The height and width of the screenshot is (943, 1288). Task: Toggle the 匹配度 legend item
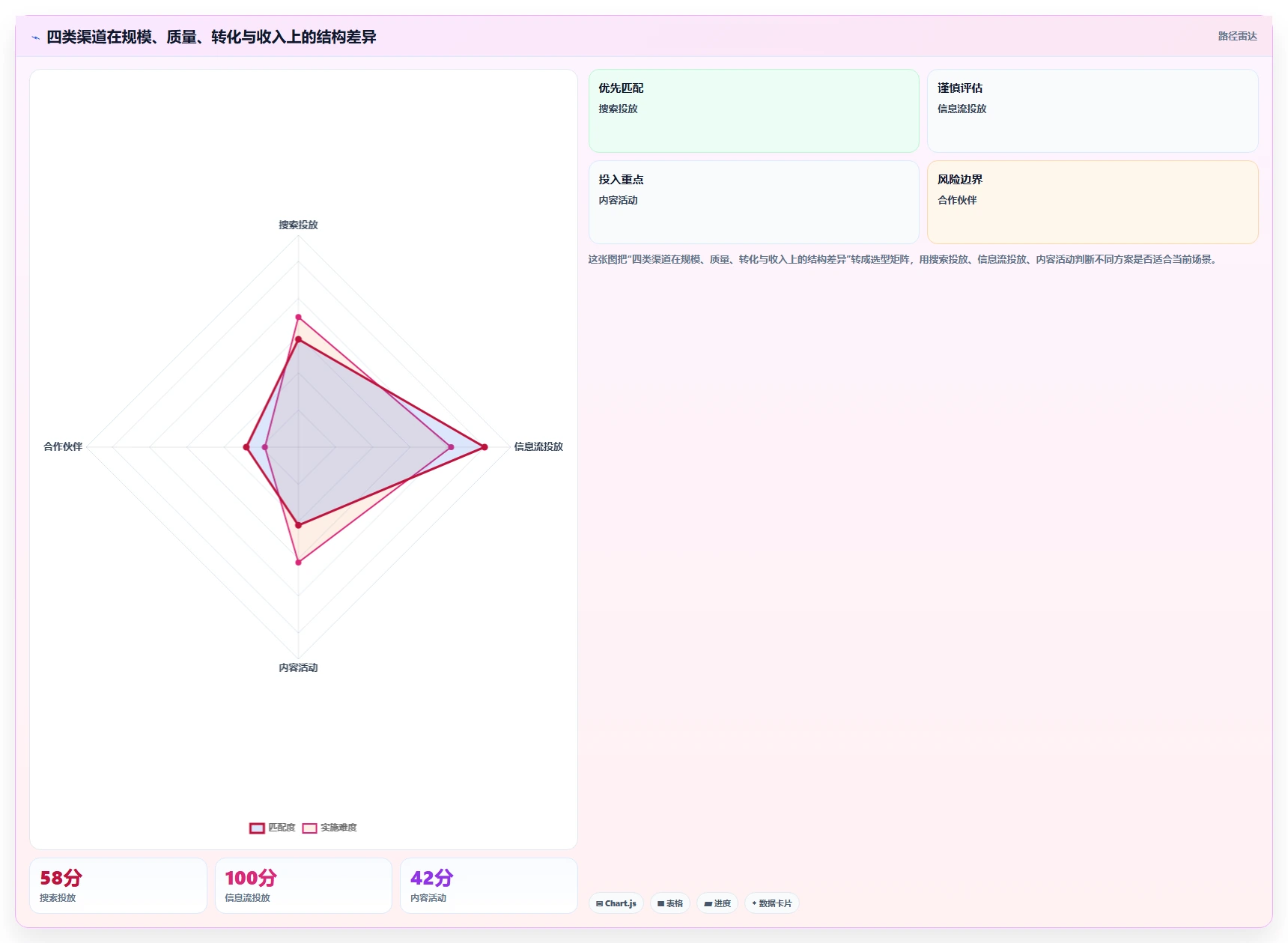coord(273,828)
